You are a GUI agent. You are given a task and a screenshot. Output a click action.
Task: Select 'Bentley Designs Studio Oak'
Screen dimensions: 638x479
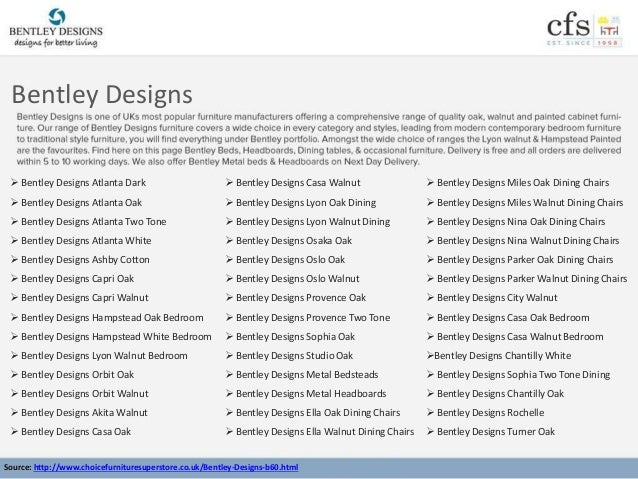click(294, 356)
